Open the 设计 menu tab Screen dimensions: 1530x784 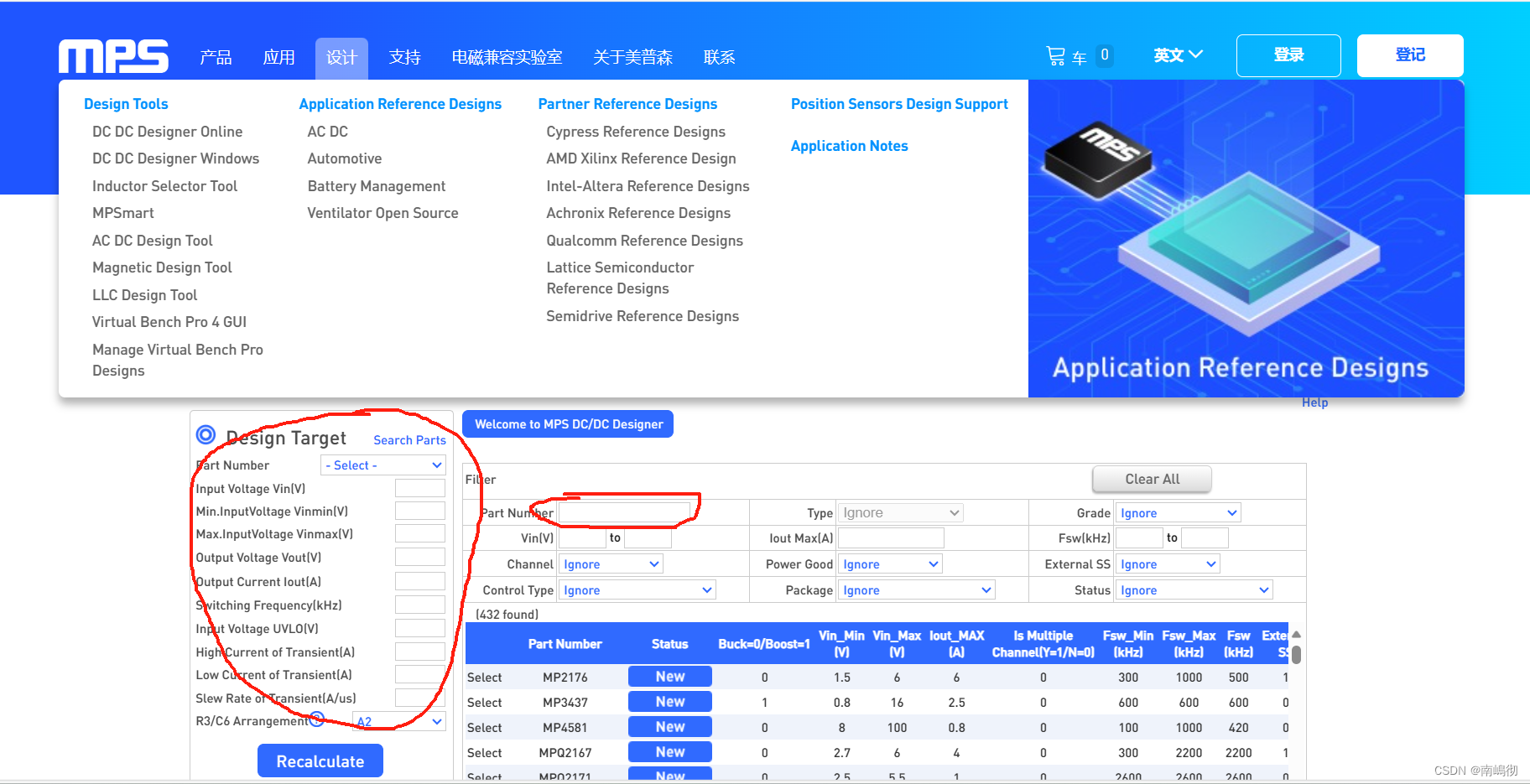(x=341, y=58)
